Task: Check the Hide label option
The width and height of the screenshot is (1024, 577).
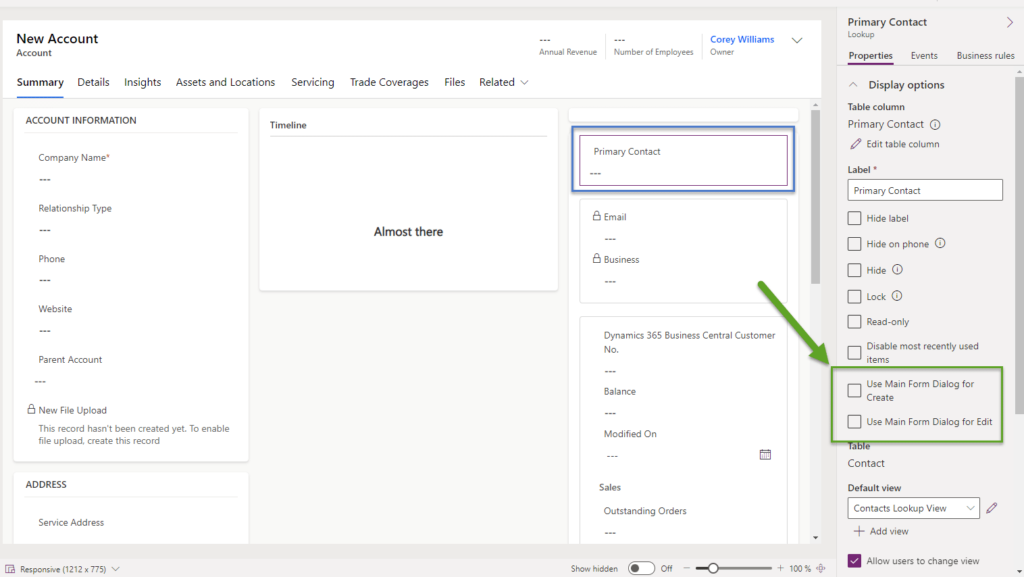Action: tap(855, 218)
